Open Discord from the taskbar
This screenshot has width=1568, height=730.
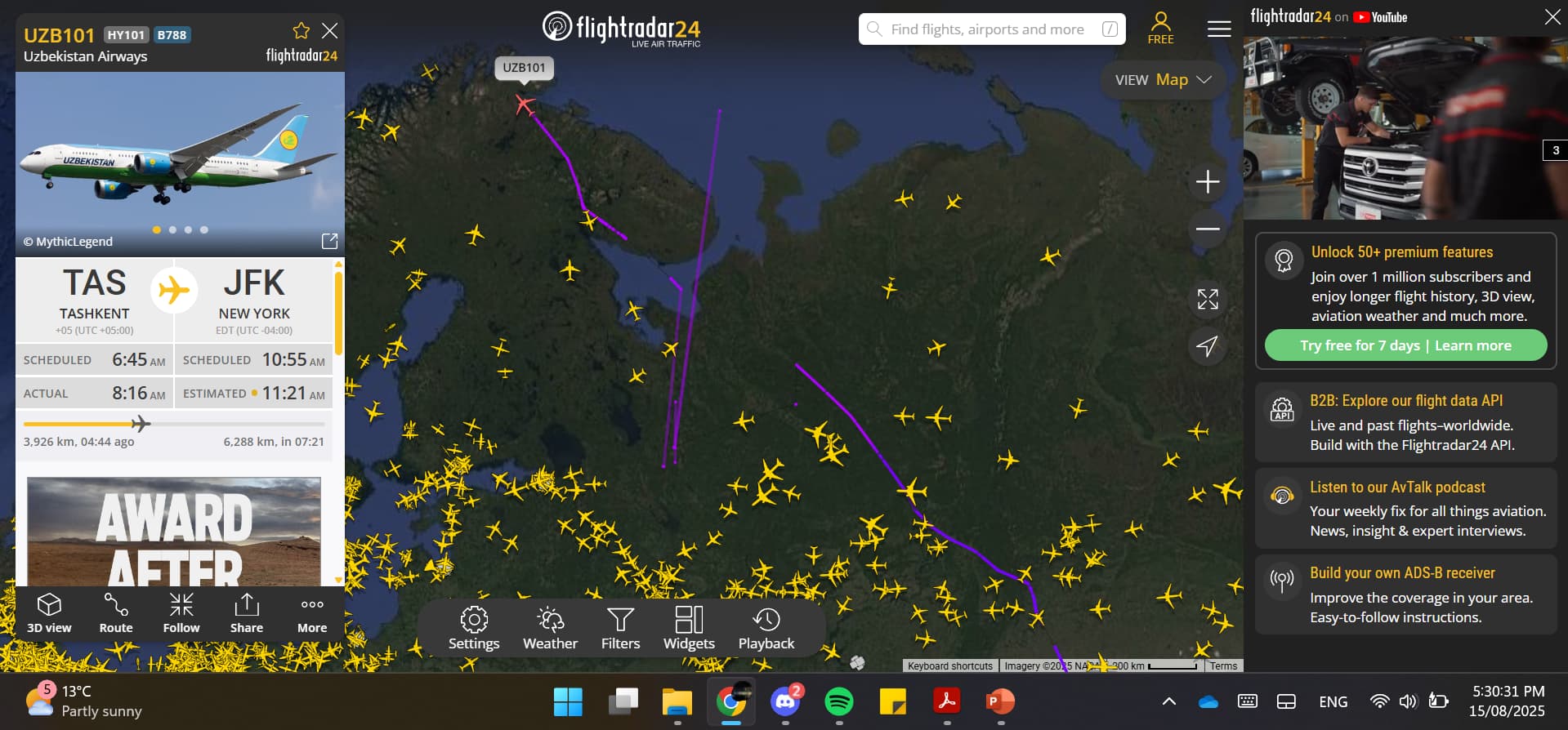pos(785,702)
